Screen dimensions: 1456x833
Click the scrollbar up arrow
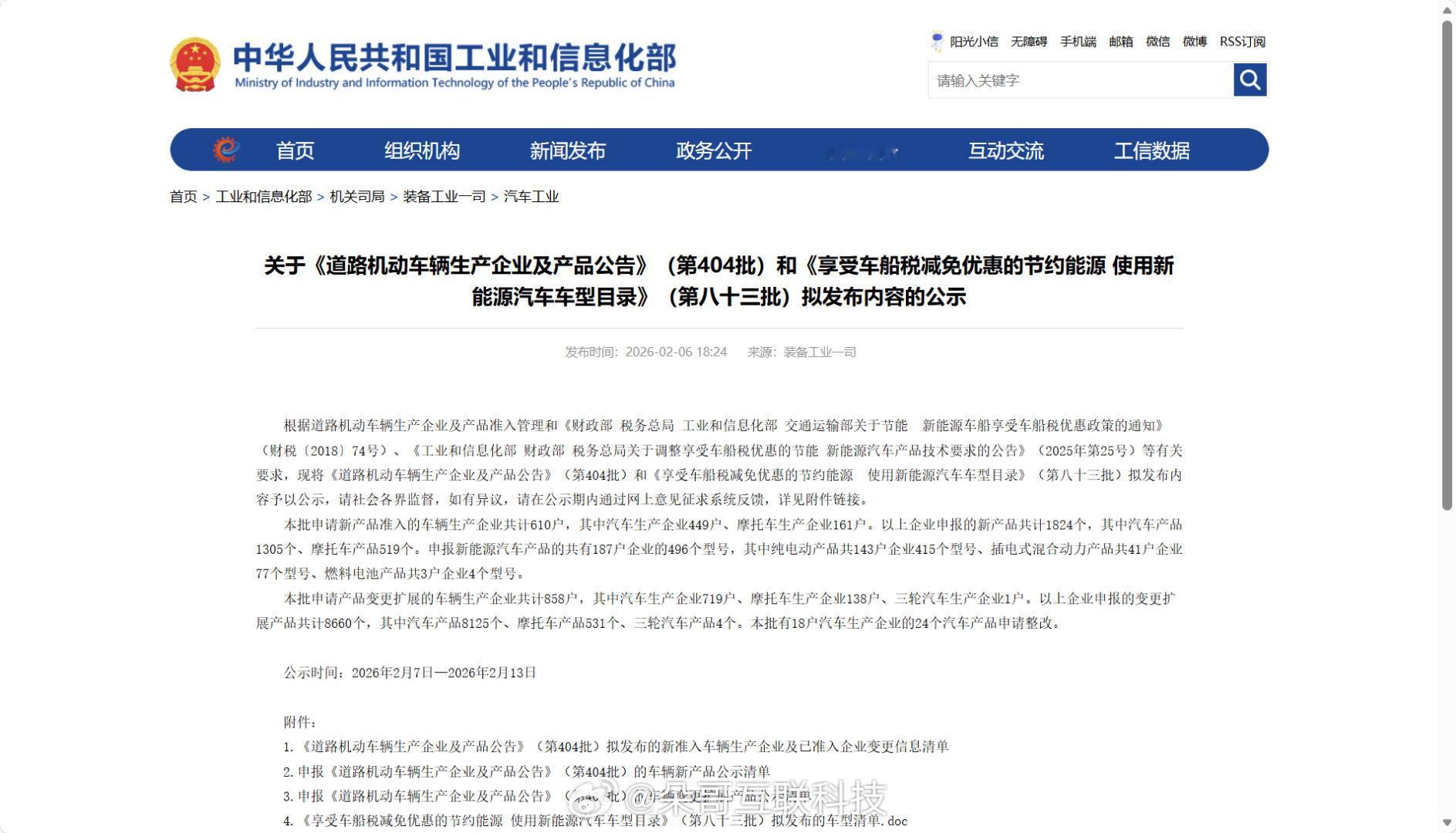tap(1448, 9)
